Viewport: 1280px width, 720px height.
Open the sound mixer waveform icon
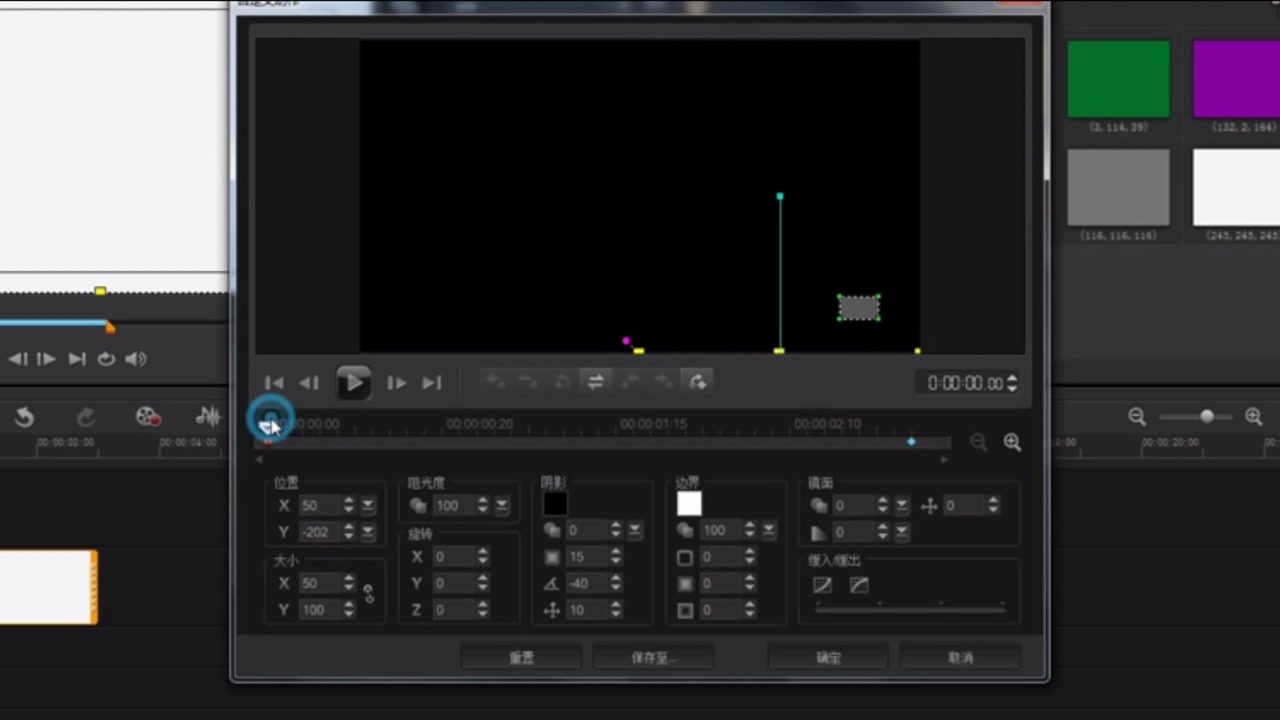coord(207,417)
